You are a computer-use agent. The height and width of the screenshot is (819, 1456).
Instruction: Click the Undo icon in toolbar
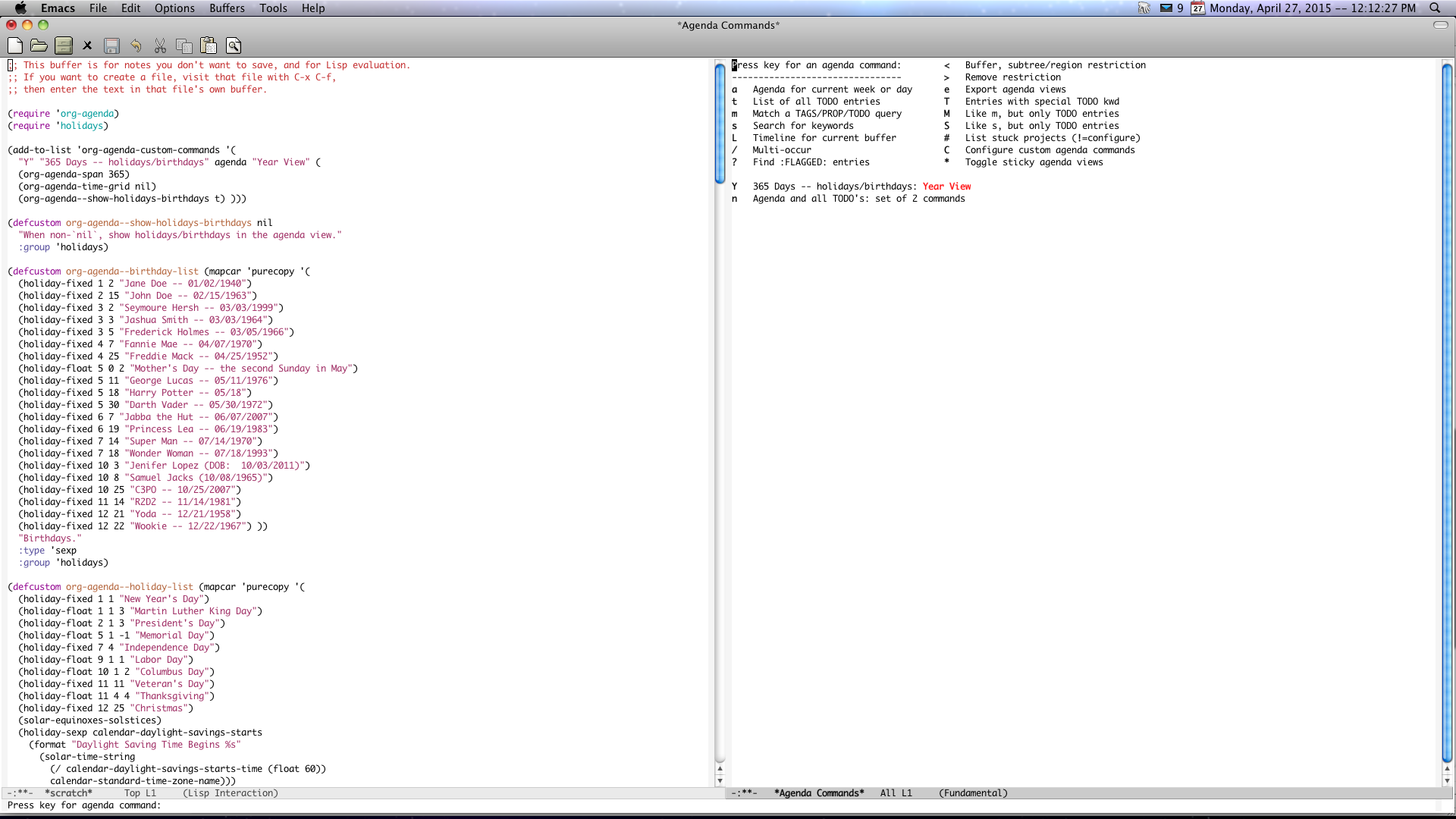click(x=136, y=45)
